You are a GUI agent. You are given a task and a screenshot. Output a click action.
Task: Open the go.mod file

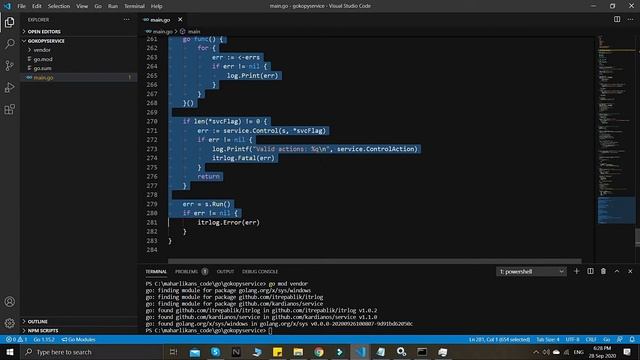coord(79,59)
